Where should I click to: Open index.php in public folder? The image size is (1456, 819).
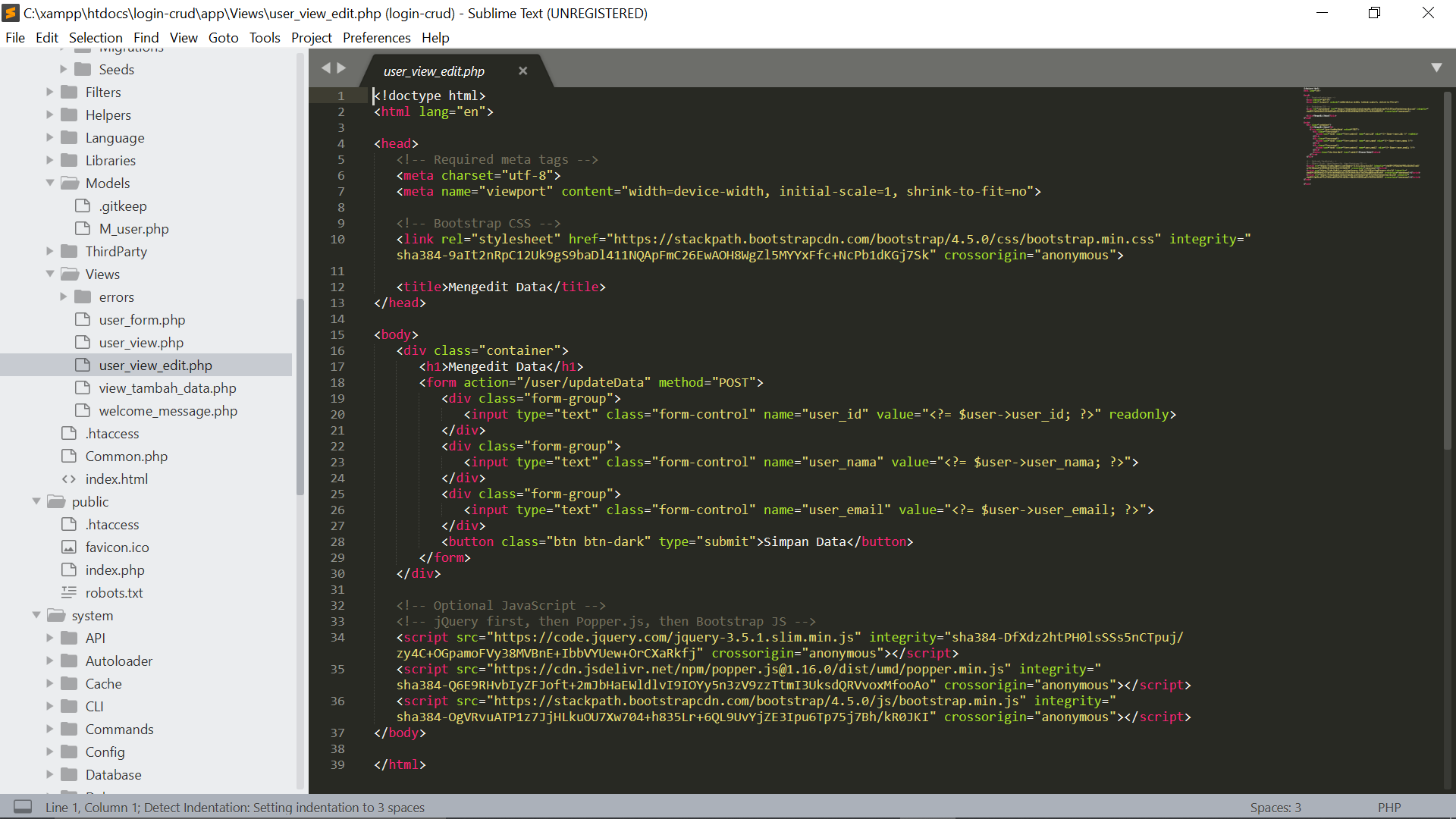(115, 570)
